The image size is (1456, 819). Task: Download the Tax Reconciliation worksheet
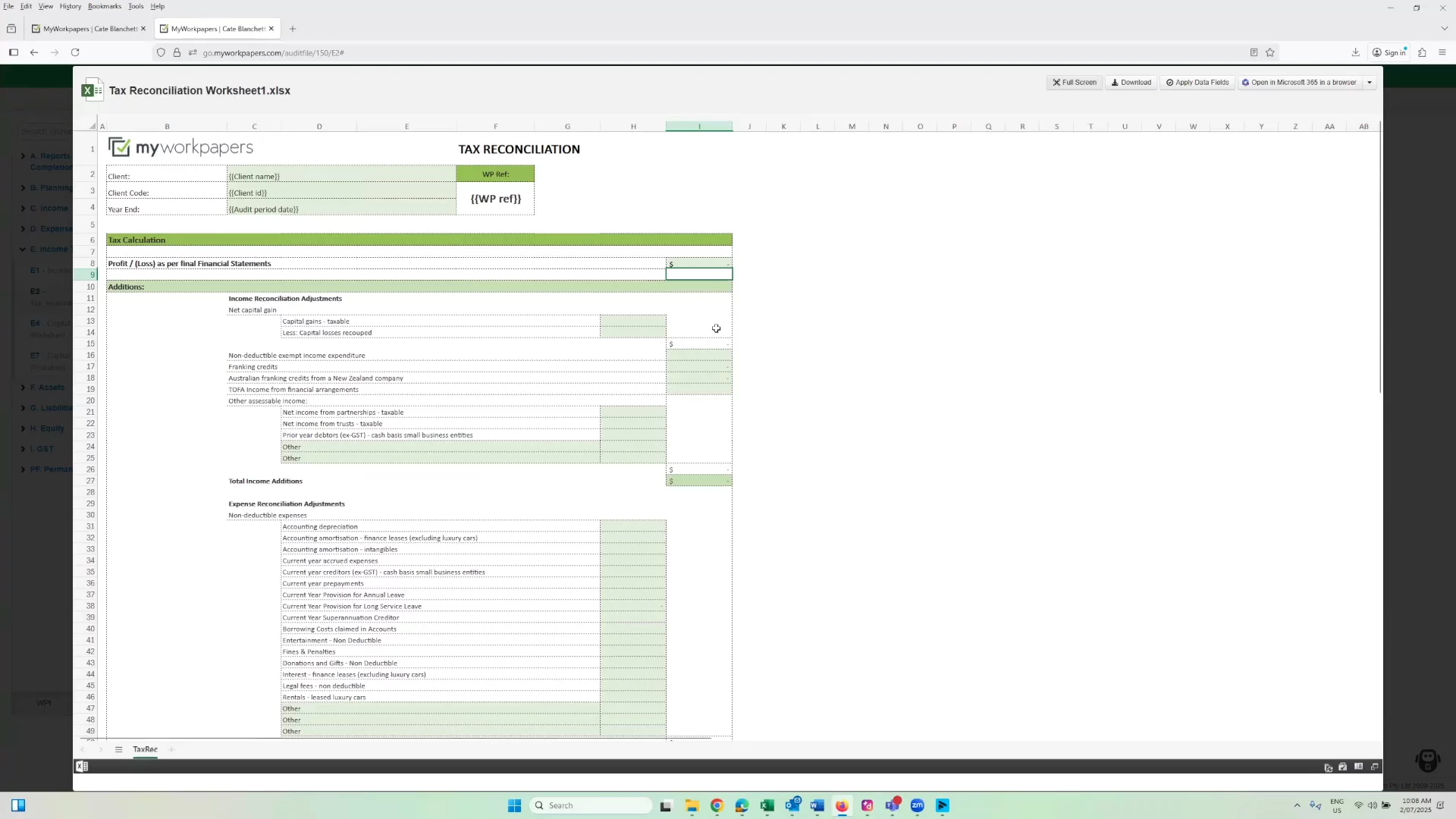pyautogui.click(x=1131, y=83)
